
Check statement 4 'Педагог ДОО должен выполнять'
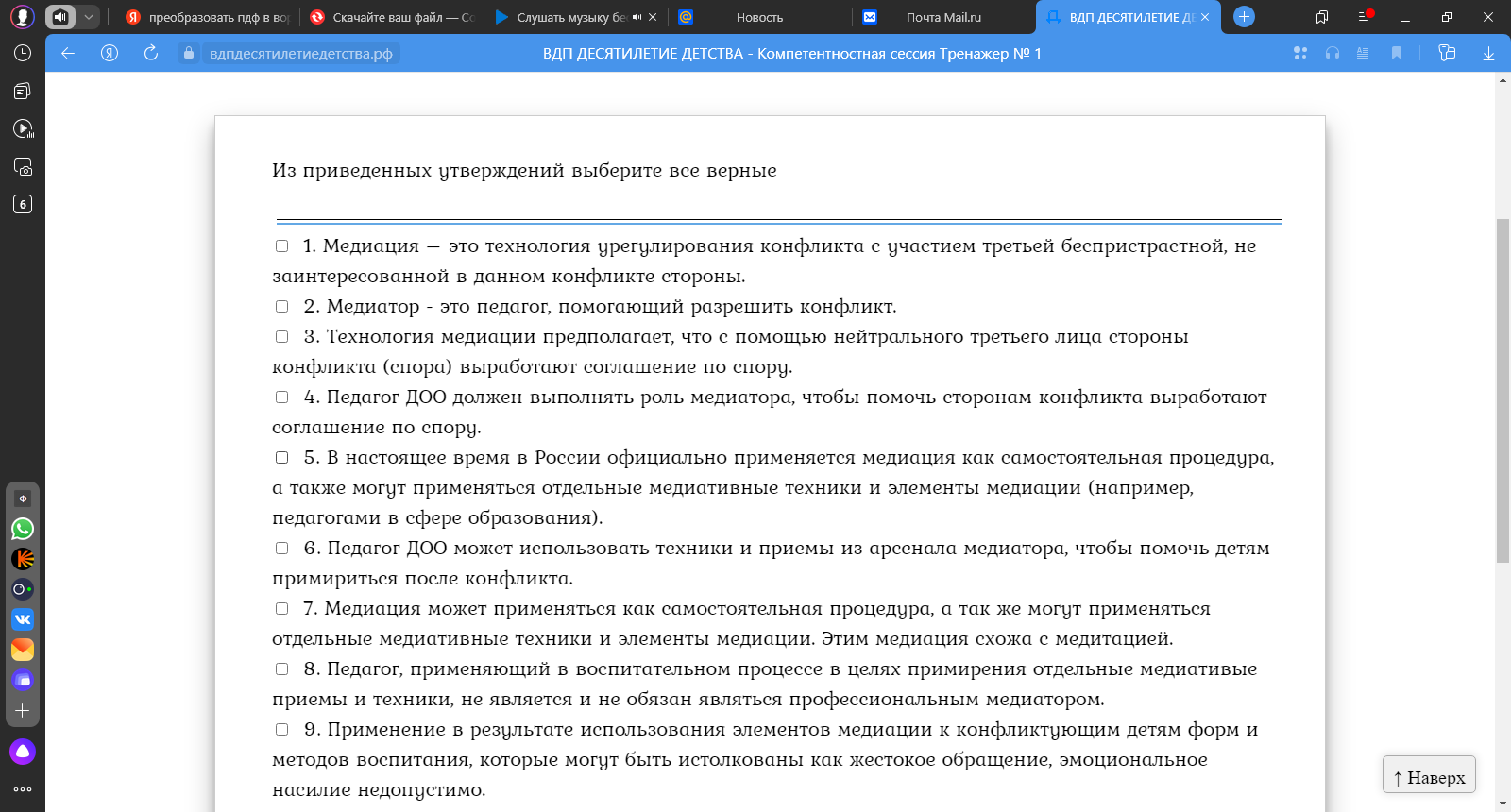pyautogui.click(x=281, y=397)
